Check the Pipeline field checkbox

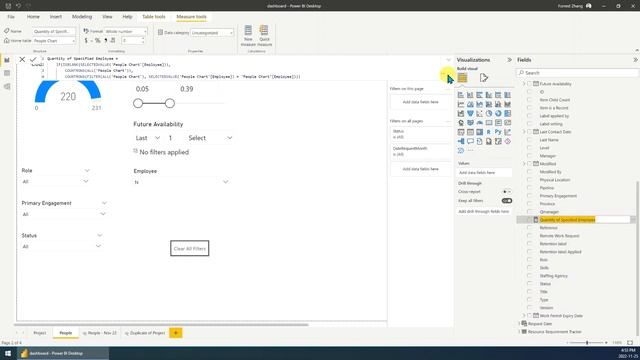point(529,188)
